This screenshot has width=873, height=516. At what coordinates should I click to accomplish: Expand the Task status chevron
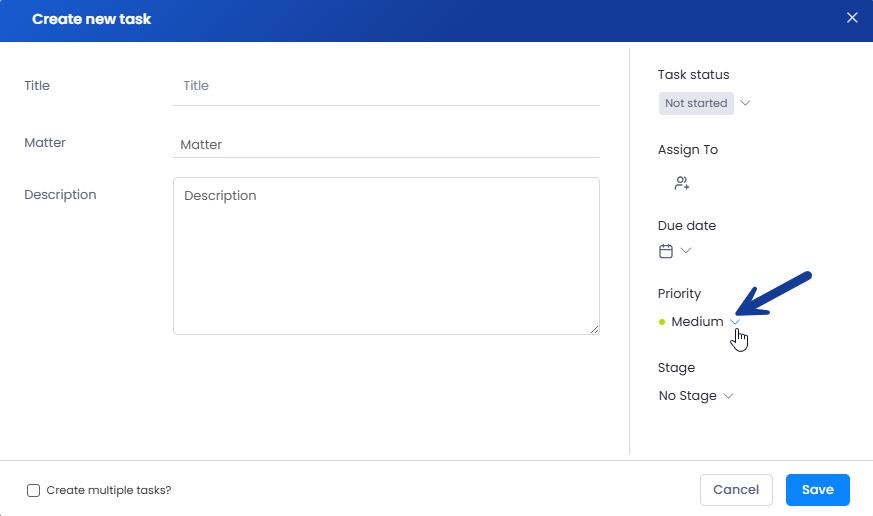(x=746, y=103)
